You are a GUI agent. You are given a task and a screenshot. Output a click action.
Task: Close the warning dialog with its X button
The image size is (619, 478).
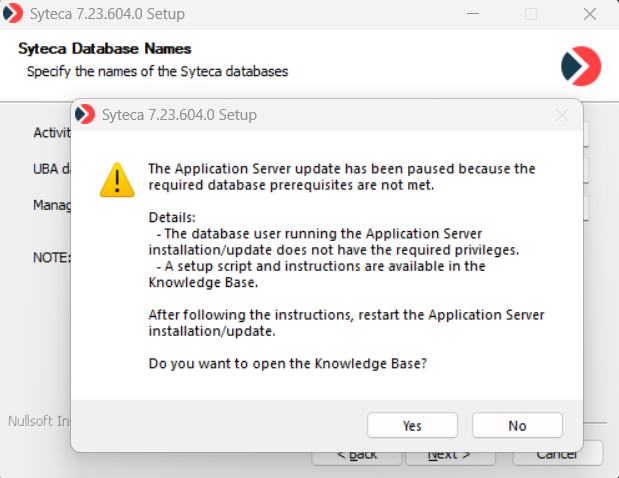tap(561, 115)
